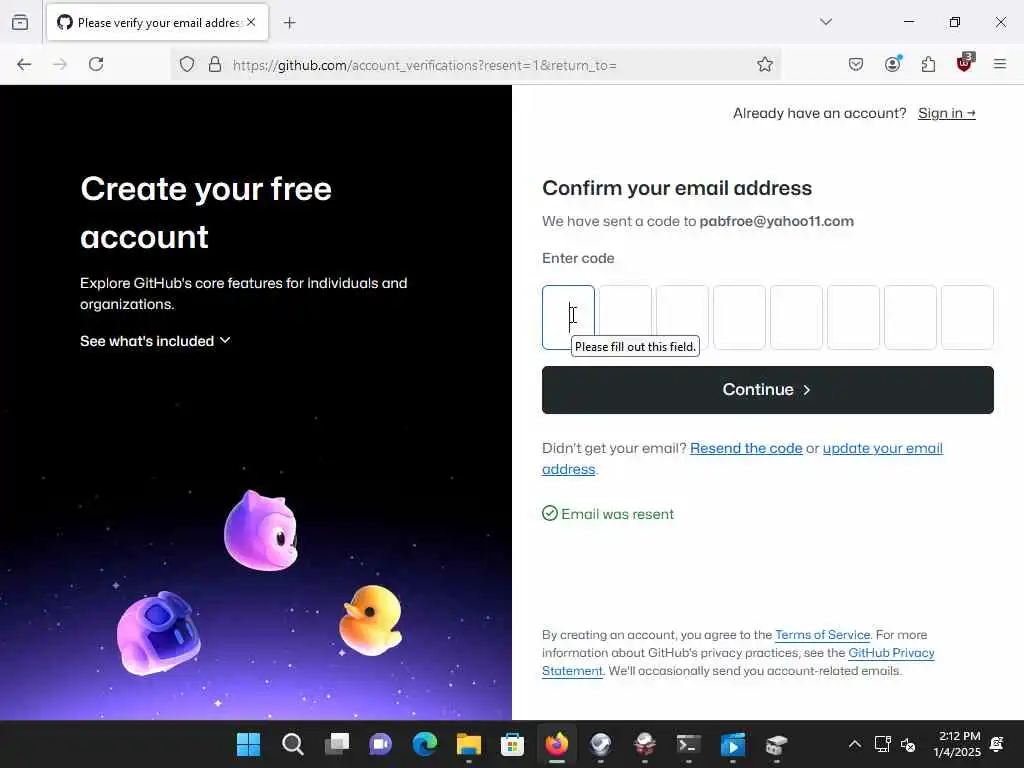Open the Firefox account profile icon
The height and width of the screenshot is (768, 1024).
click(892, 63)
